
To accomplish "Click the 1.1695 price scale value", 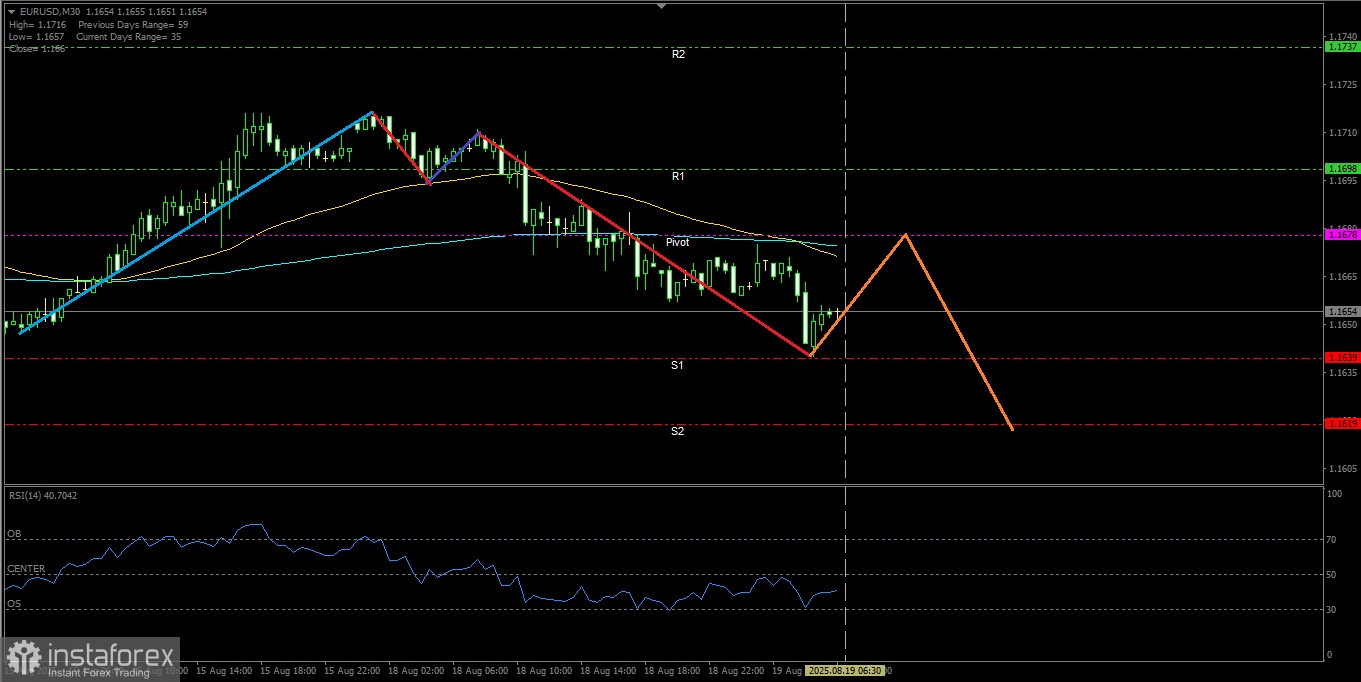I will point(1342,180).
